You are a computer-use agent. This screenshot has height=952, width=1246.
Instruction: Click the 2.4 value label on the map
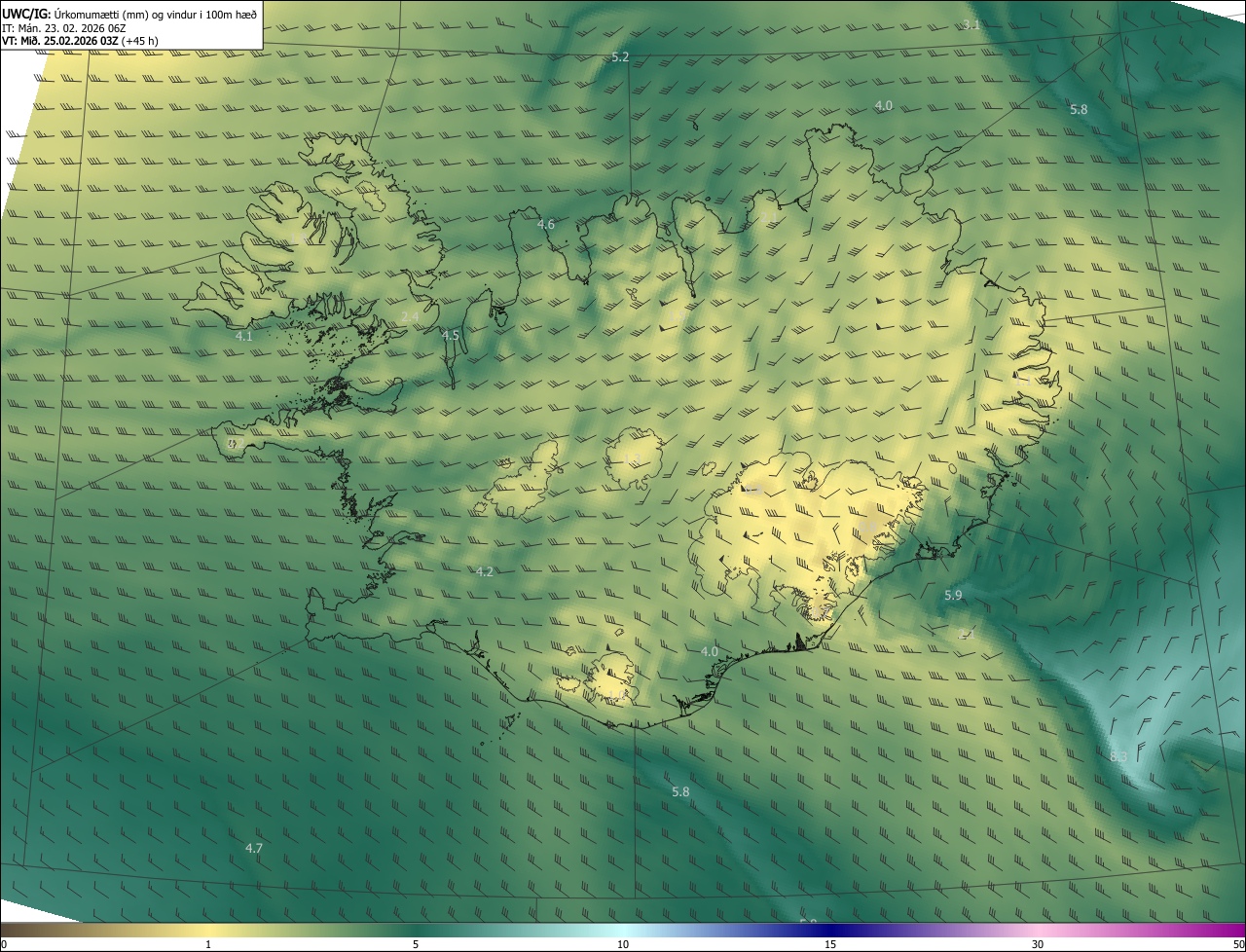tap(410, 317)
